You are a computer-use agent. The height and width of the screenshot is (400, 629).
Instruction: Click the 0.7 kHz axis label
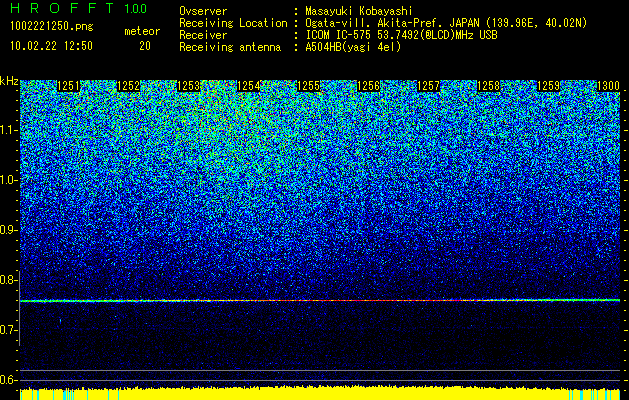(9, 330)
